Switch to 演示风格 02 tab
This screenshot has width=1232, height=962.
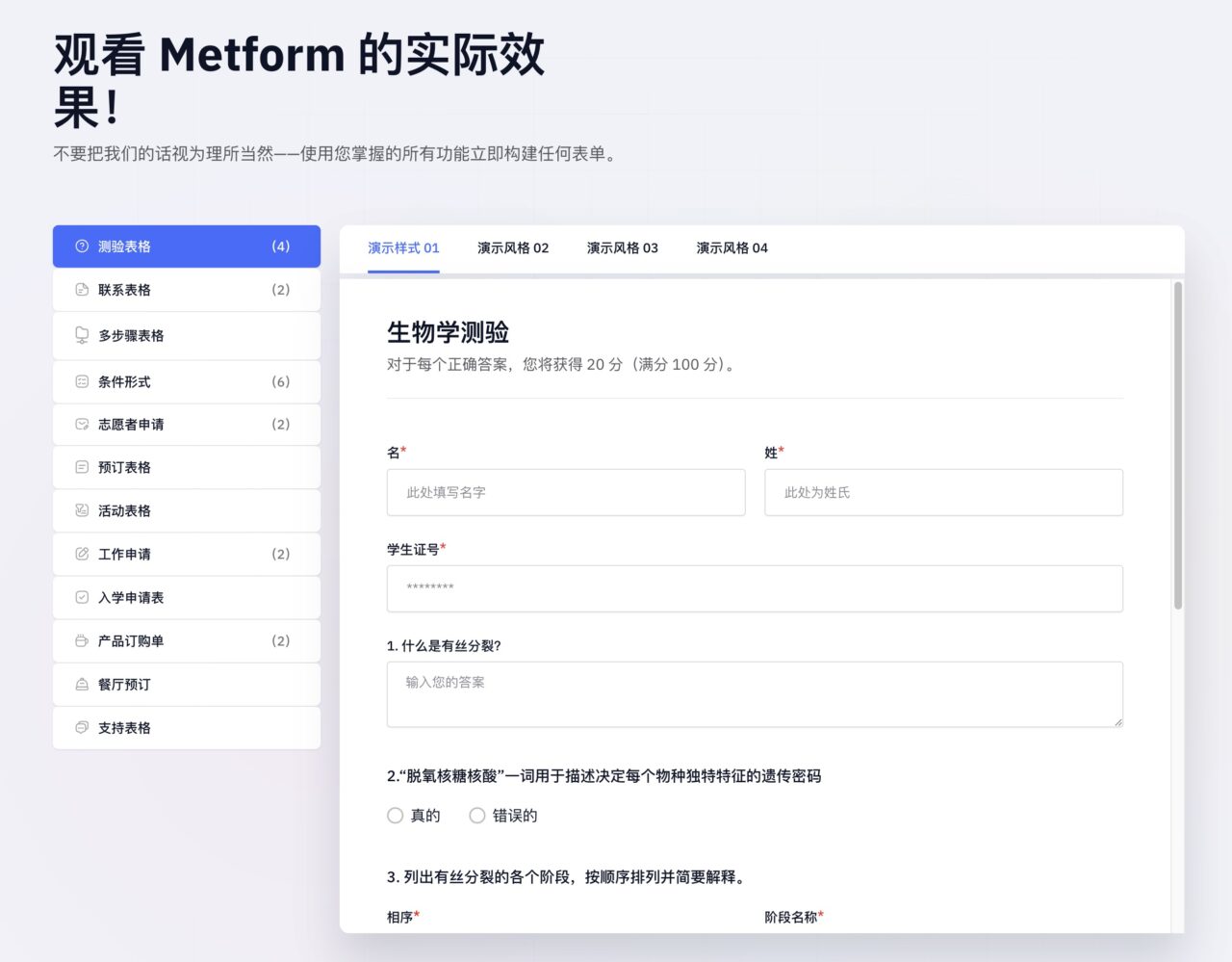tap(513, 247)
